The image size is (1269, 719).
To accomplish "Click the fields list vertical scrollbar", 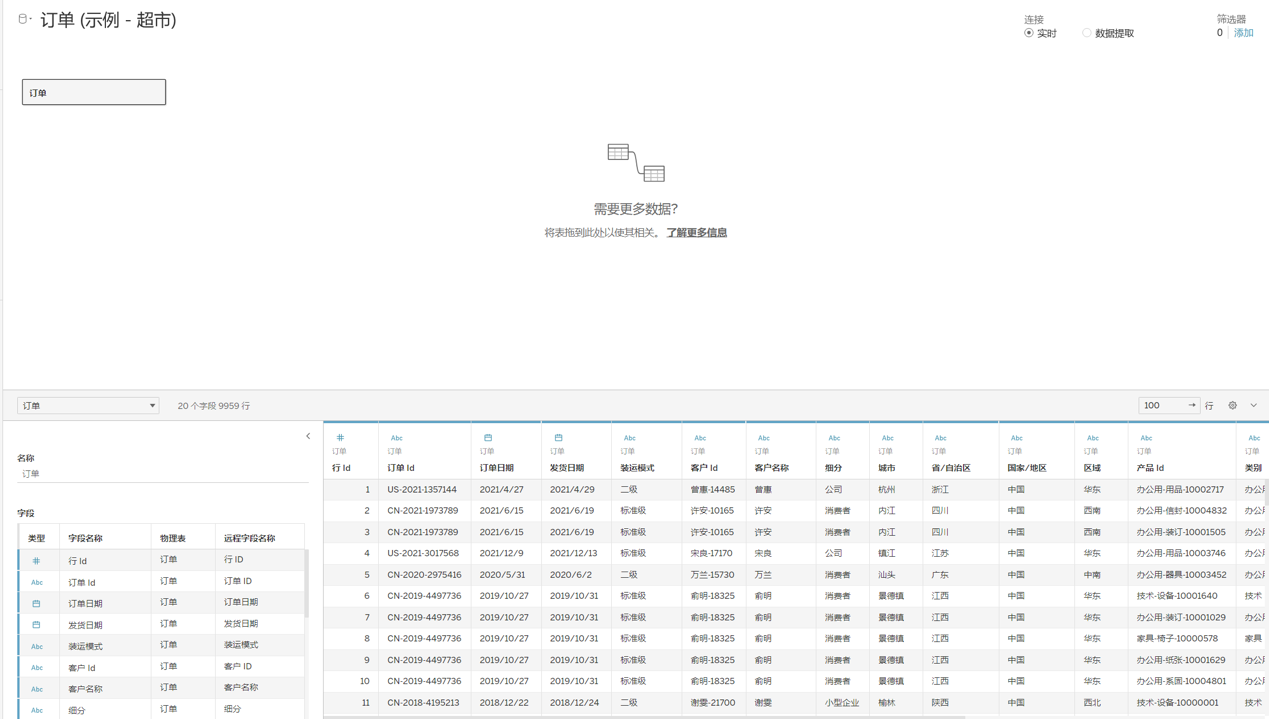I will click(x=307, y=584).
